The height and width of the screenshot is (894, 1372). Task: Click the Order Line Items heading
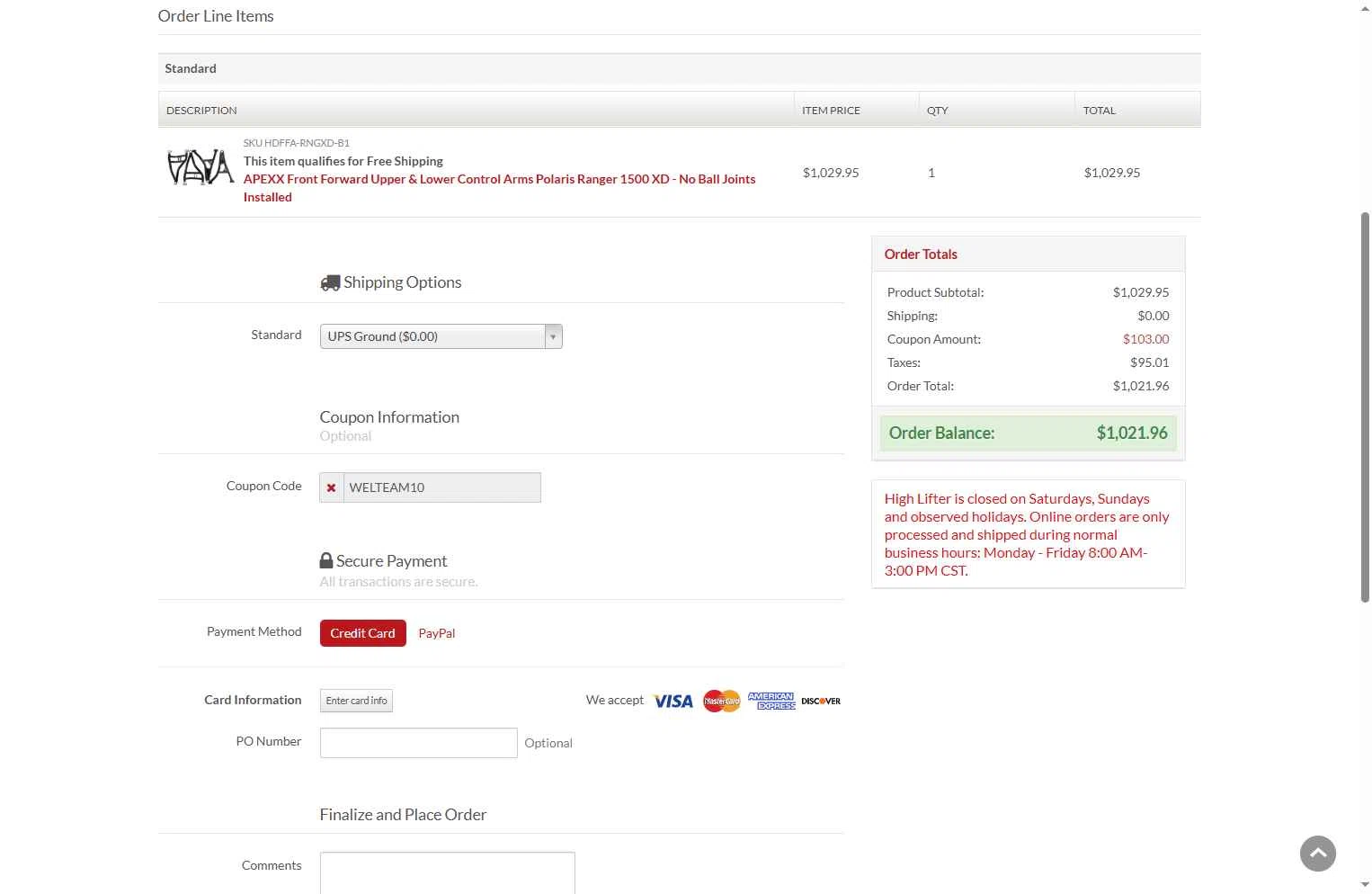[x=216, y=16]
